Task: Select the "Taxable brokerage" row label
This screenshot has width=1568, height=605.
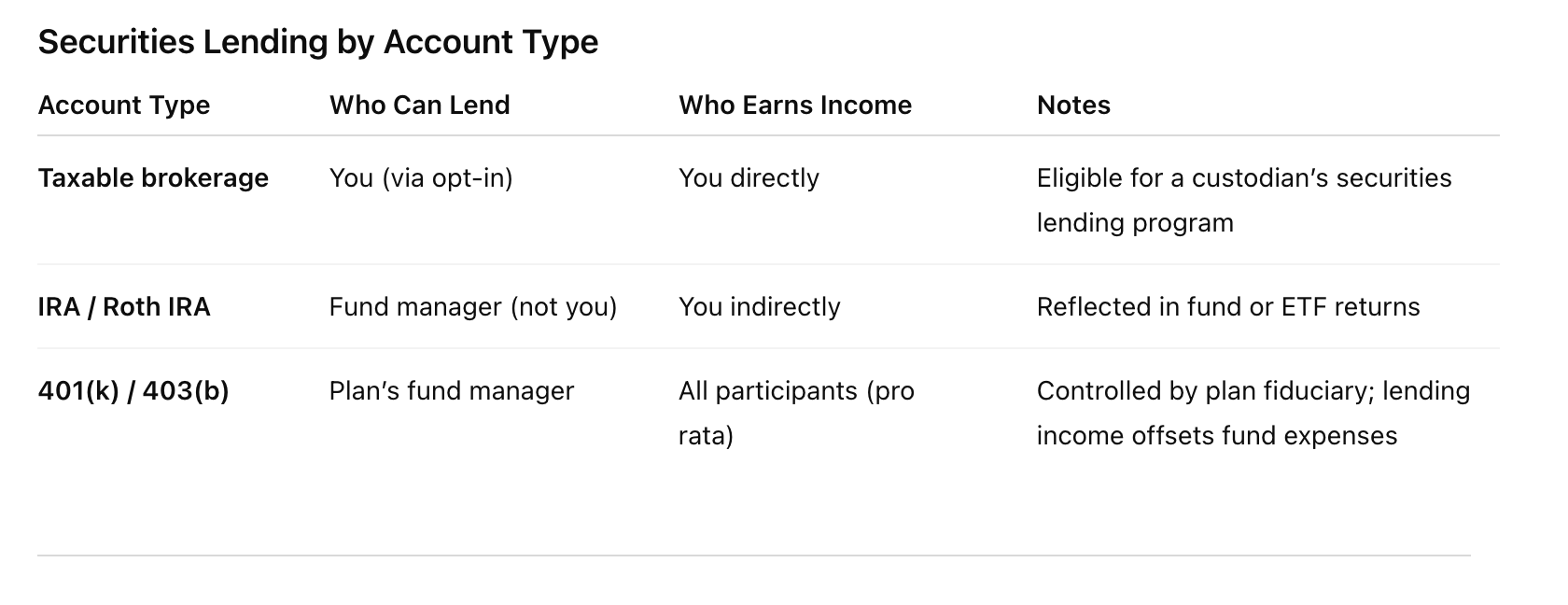Action: pos(153,177)
